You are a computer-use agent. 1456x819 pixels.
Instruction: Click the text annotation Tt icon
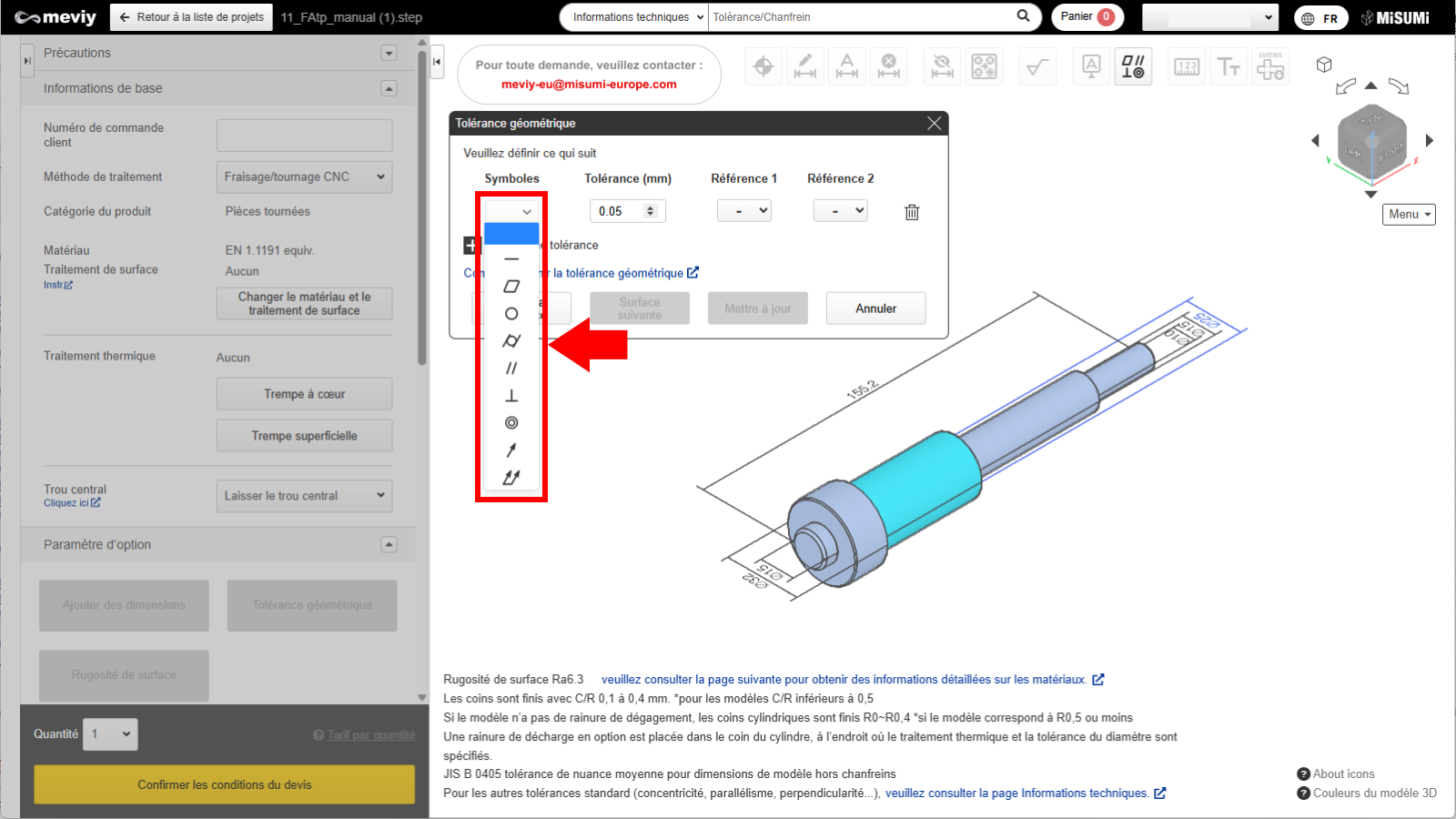(x=1228, y=66)
